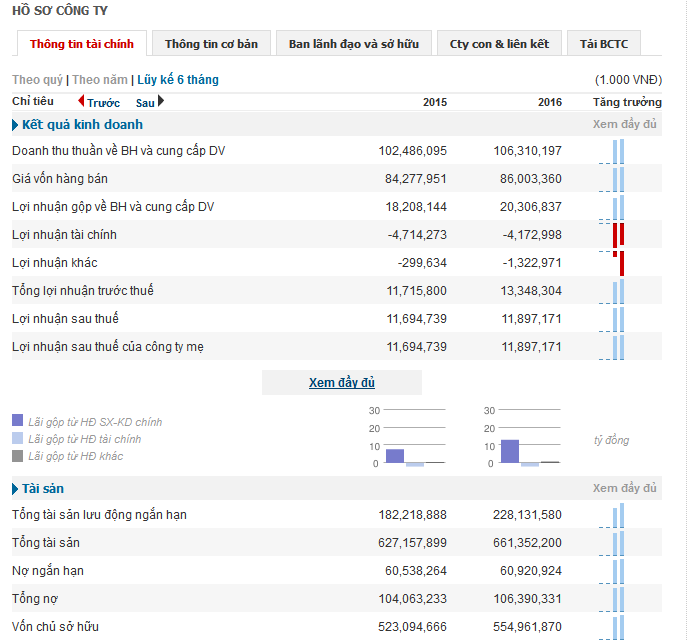The height and width of the screenshot is (641, 690).
Task: Open the Tải BCTC tab
Action: pyautogui.click(x=604, y=44)
